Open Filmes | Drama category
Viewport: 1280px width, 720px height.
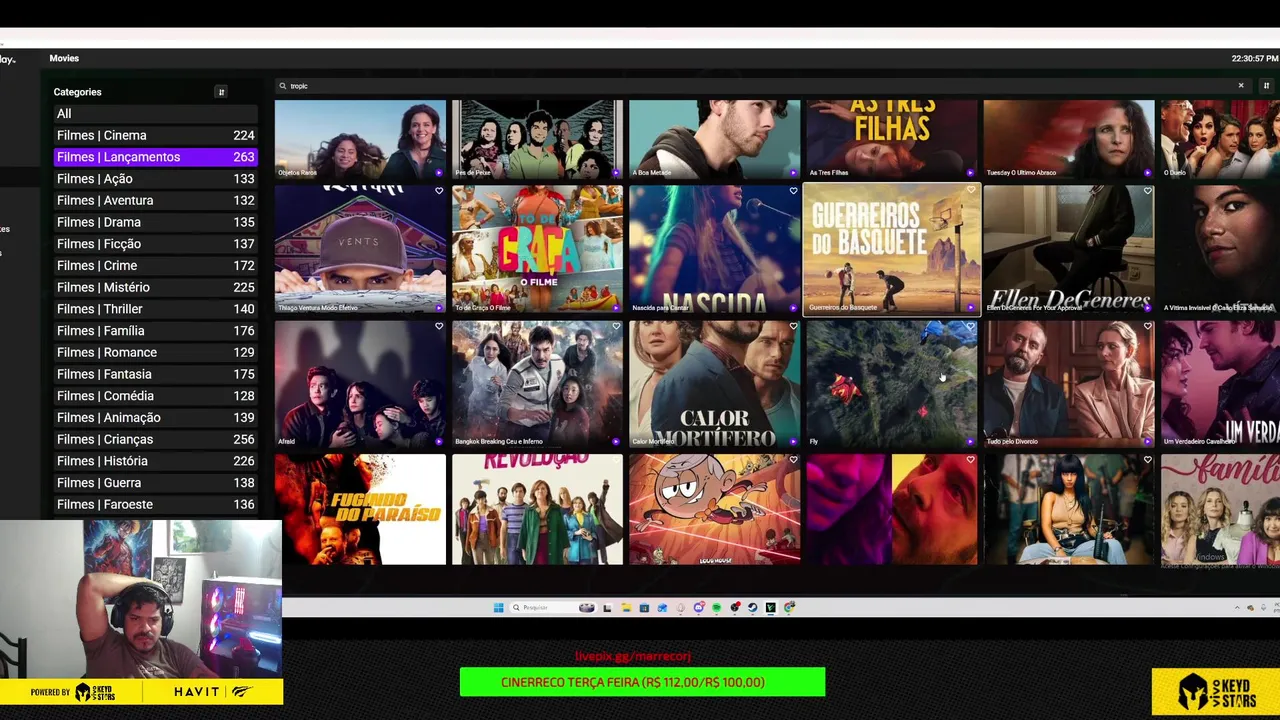point(156,222)
